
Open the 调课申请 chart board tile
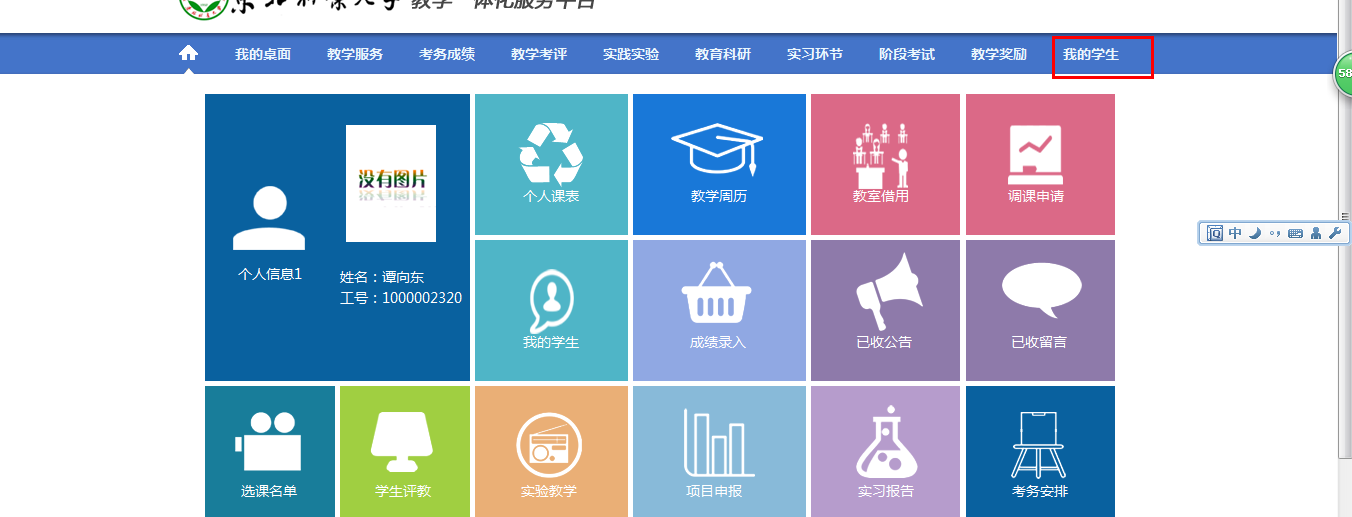click(x=1039, y=164)
